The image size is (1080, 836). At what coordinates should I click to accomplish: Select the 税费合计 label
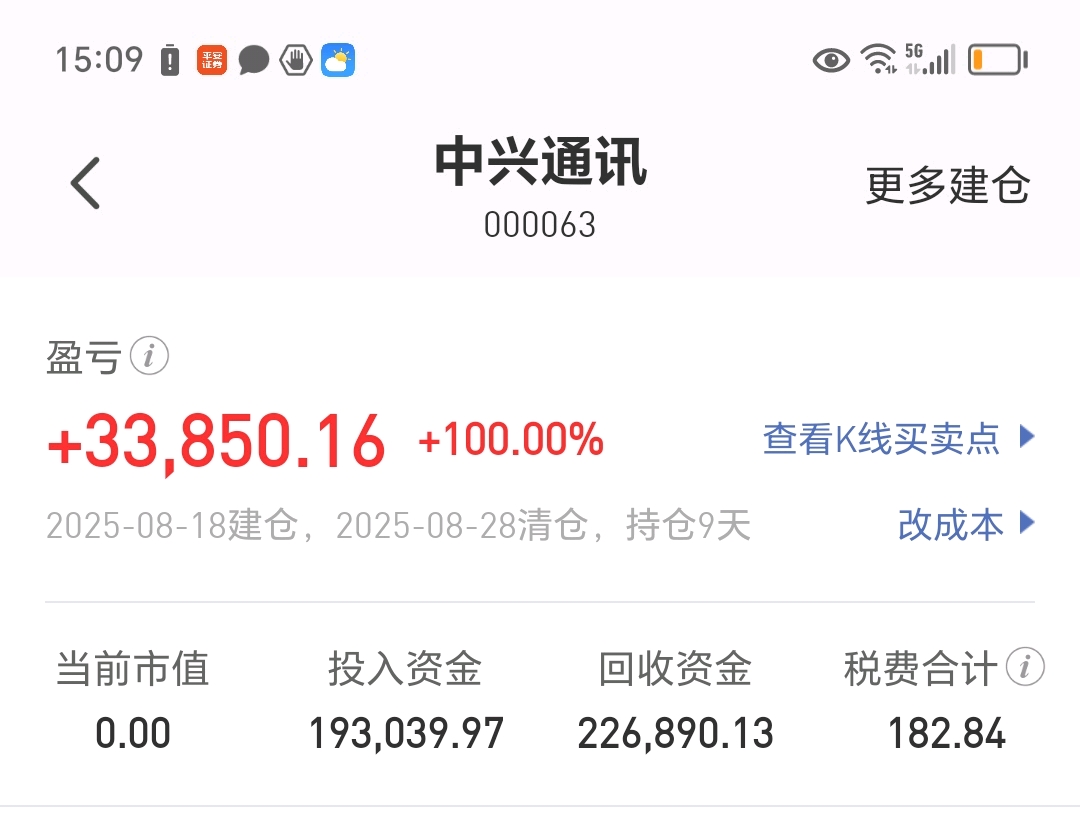pyautogui.click(x=921, y=668)
